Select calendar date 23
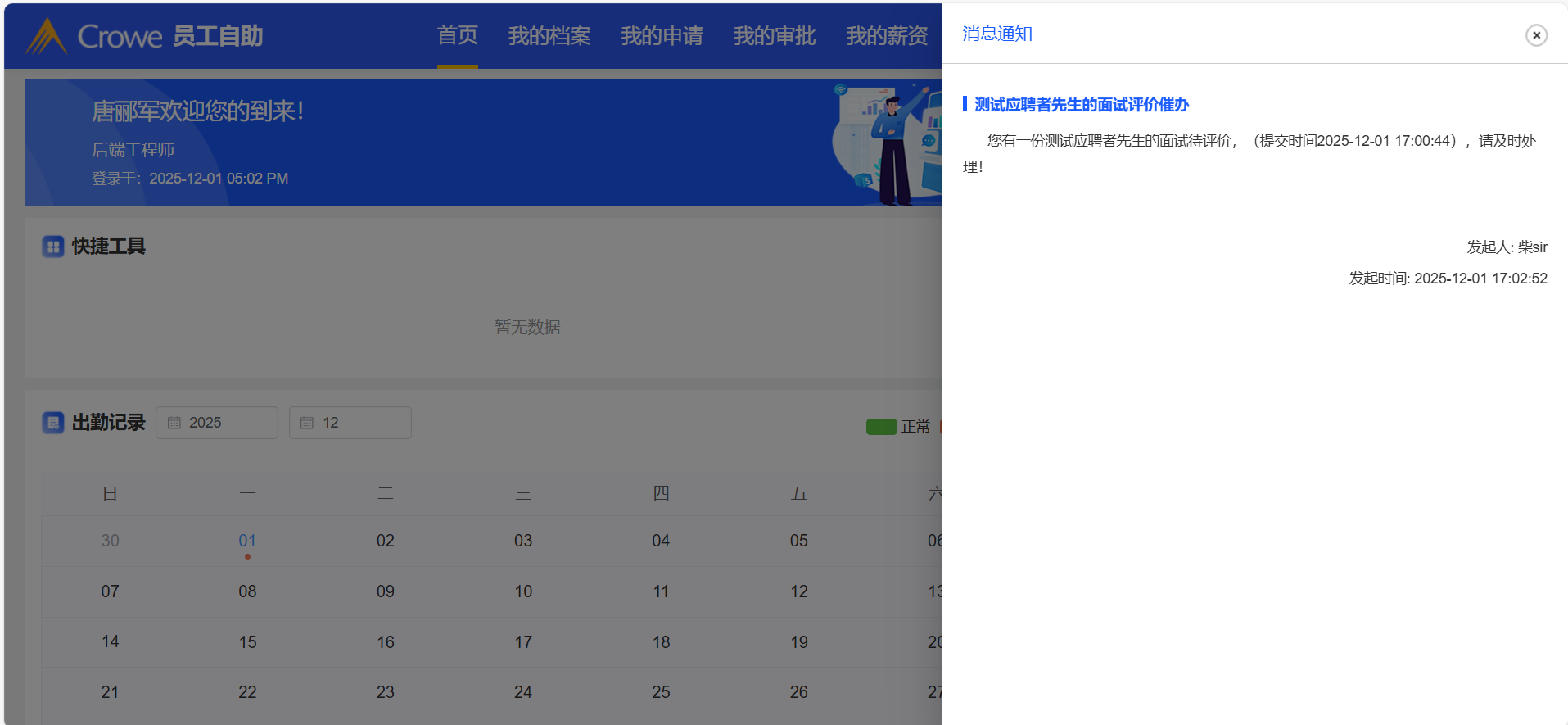1568x725 pixels. 386,692
